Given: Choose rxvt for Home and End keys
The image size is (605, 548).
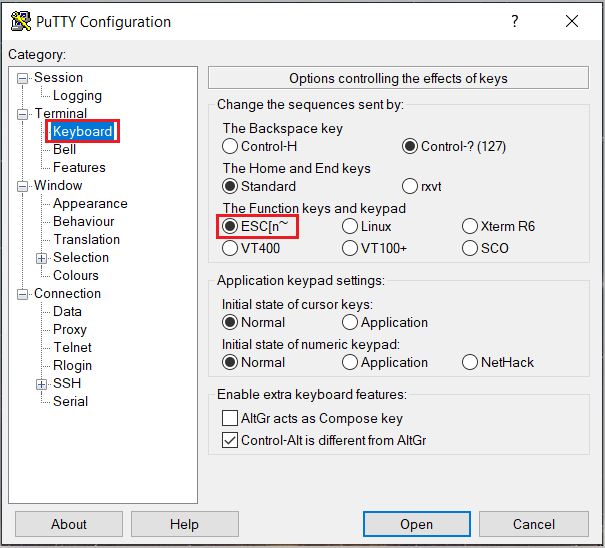Looking at the screenshot, I should pyautogui.click(x=410, y=186).
